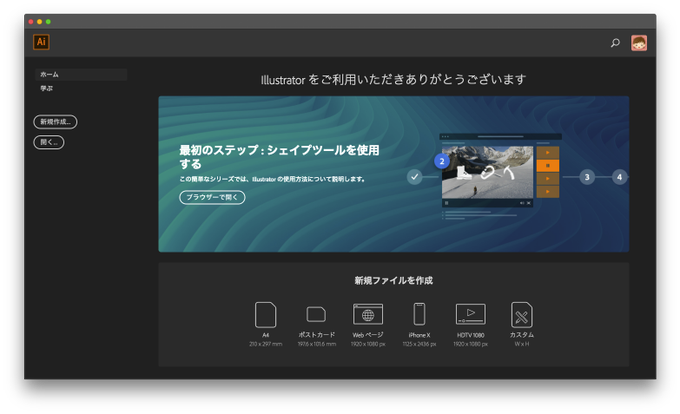Click the 開く button in the sidebar

(x=49, y=142)
